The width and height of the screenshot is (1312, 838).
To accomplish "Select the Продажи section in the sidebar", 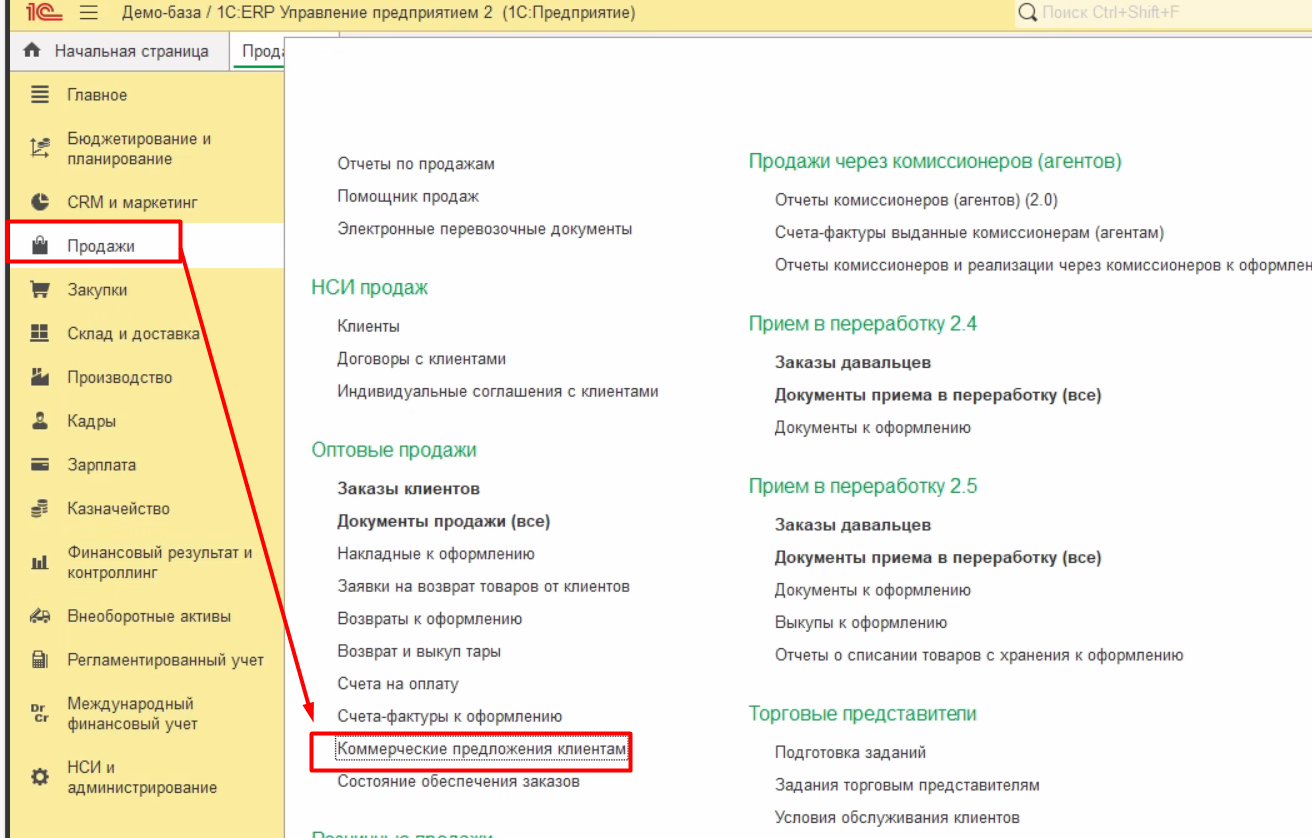I will pos(100,246).
